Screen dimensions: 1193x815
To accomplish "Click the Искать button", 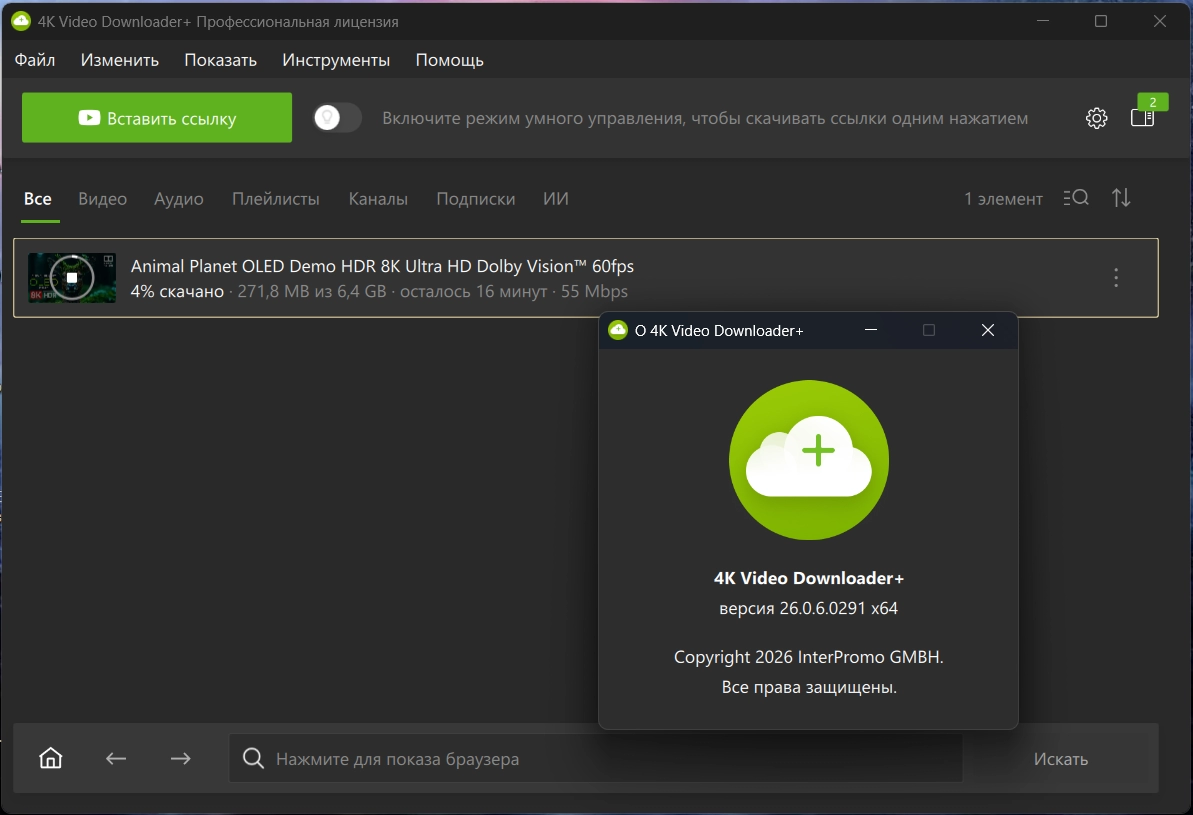I will pyautogui.click(x=1061, y=759).
